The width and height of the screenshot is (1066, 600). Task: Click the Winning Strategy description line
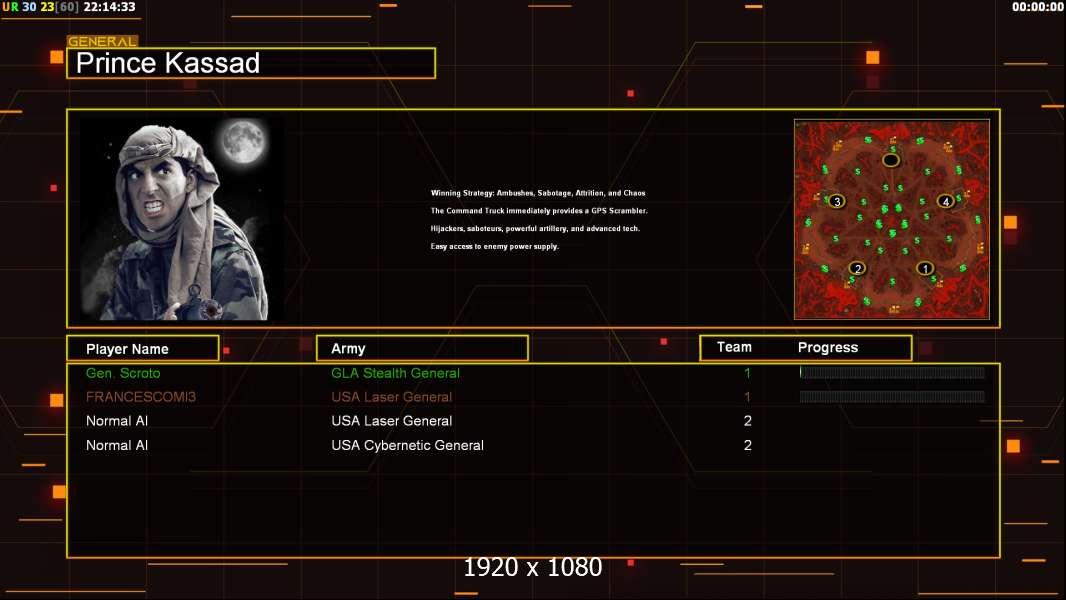[538, 193]
